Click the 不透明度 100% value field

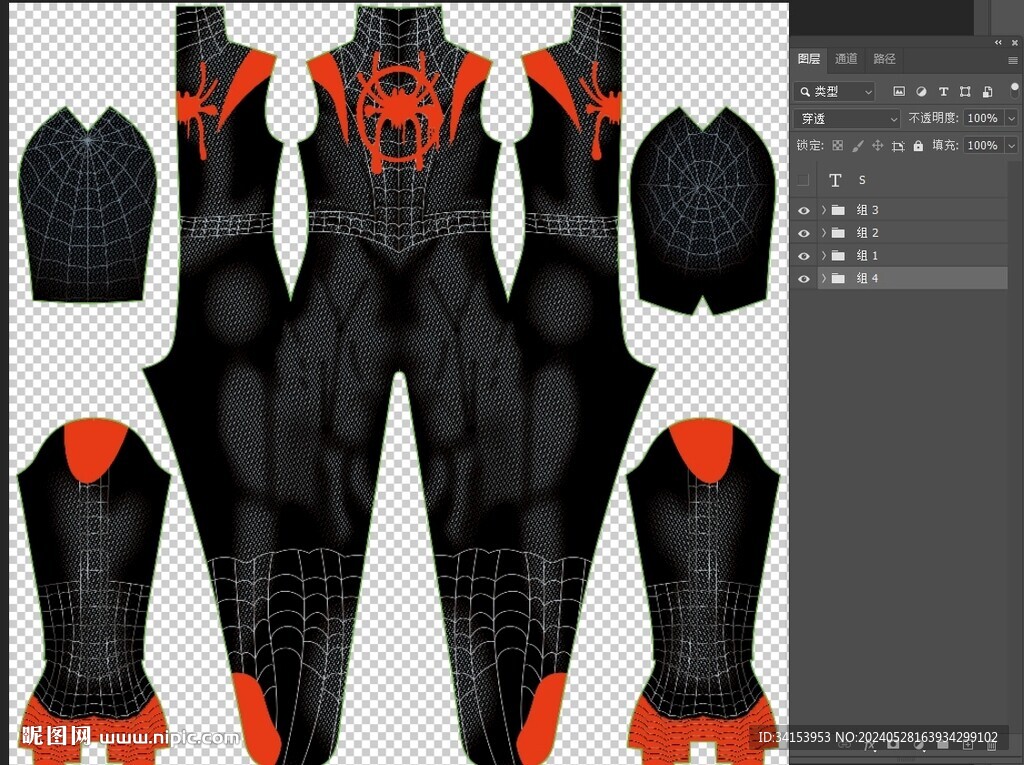(x=985, y=118)
